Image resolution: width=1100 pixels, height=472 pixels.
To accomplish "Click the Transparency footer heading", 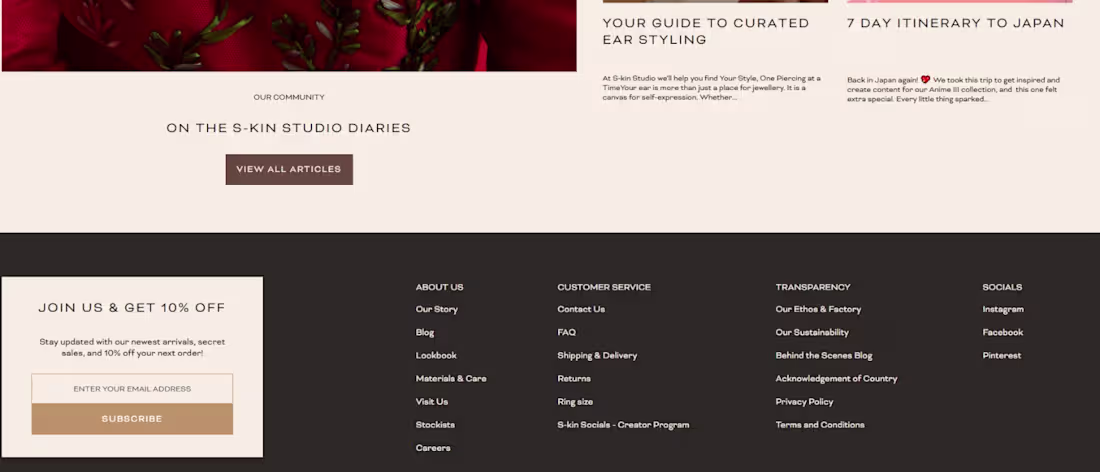I will tap(812, 288).
